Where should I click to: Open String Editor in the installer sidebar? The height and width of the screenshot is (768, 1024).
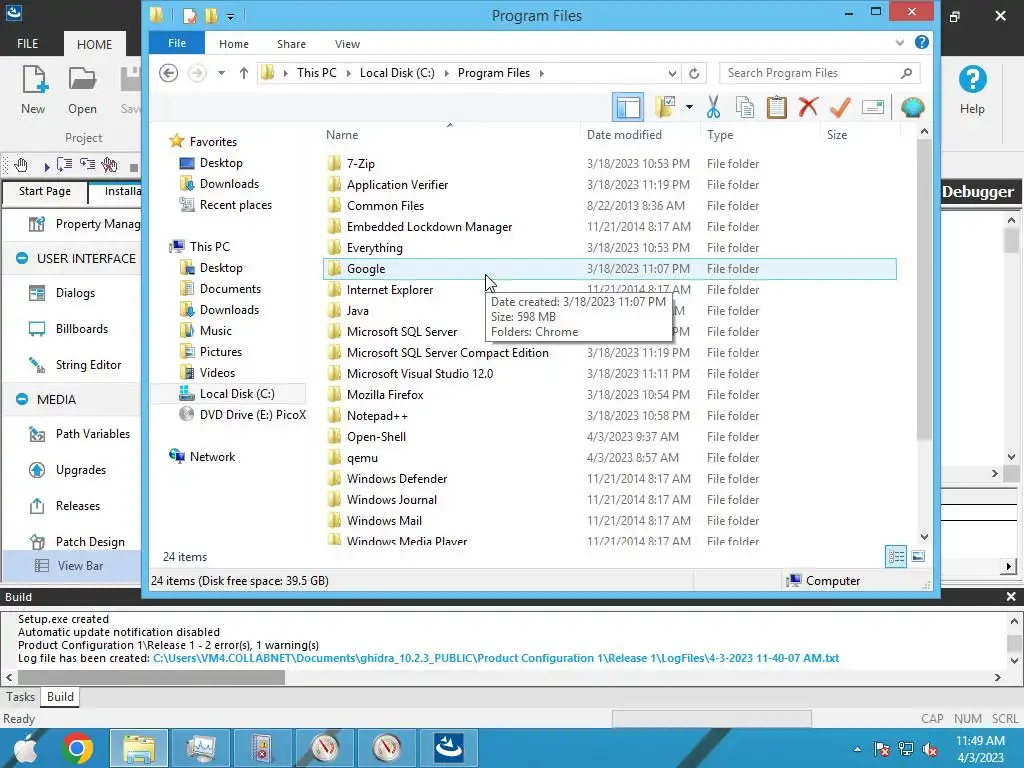coord(76,365)
